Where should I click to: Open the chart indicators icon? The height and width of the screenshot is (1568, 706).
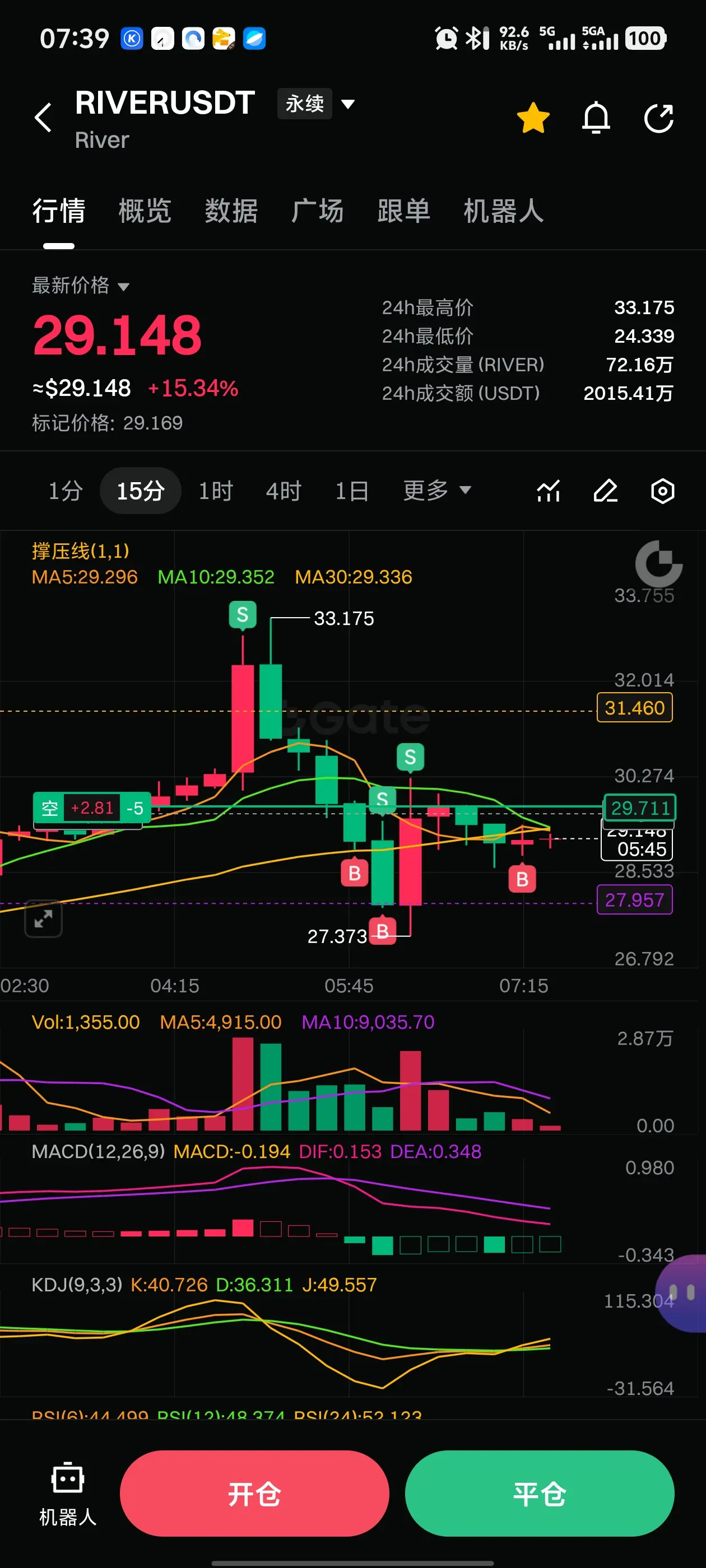tap(548, 491)
